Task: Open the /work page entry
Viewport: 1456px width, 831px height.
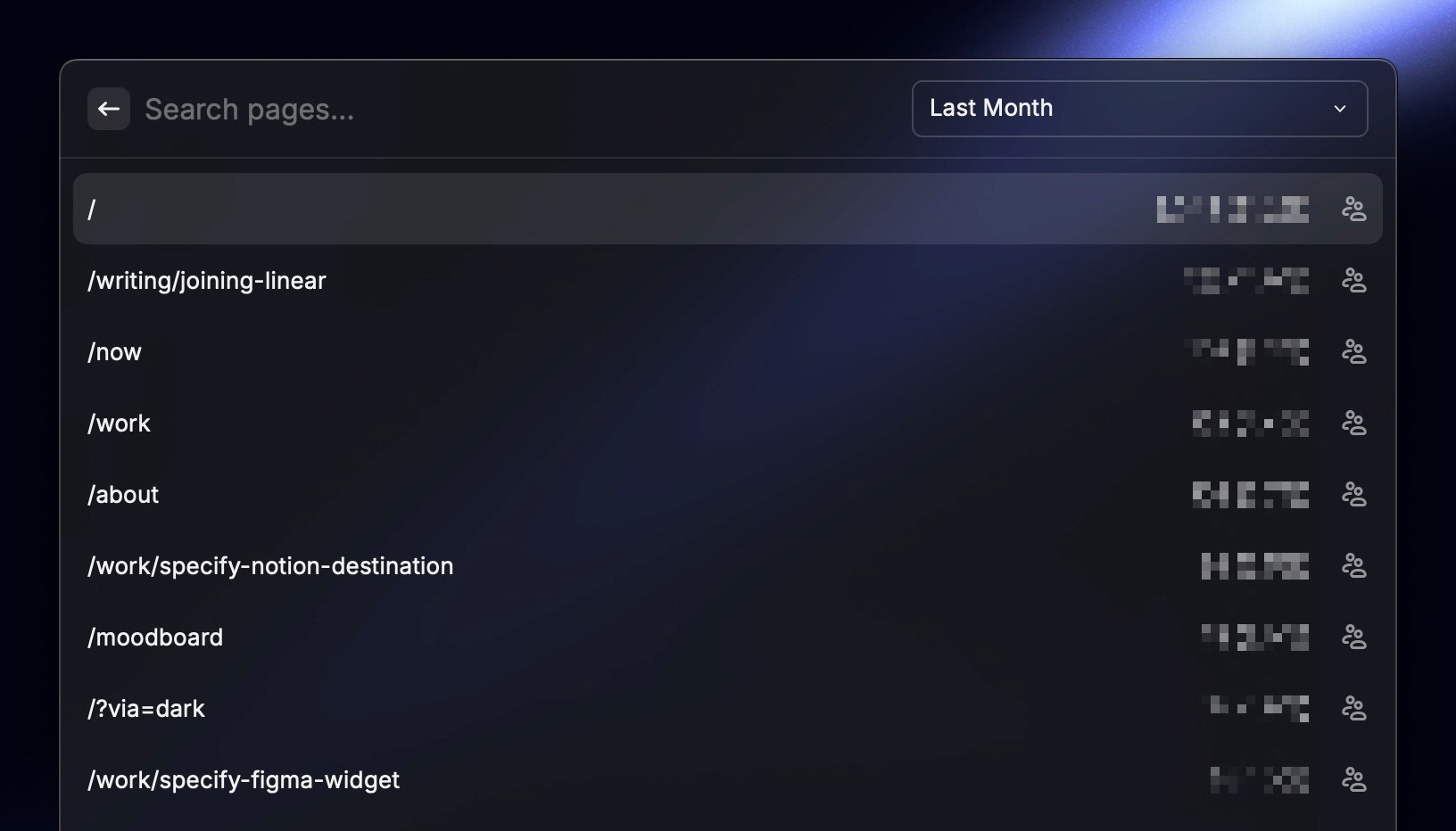Action: click(727, 423)
